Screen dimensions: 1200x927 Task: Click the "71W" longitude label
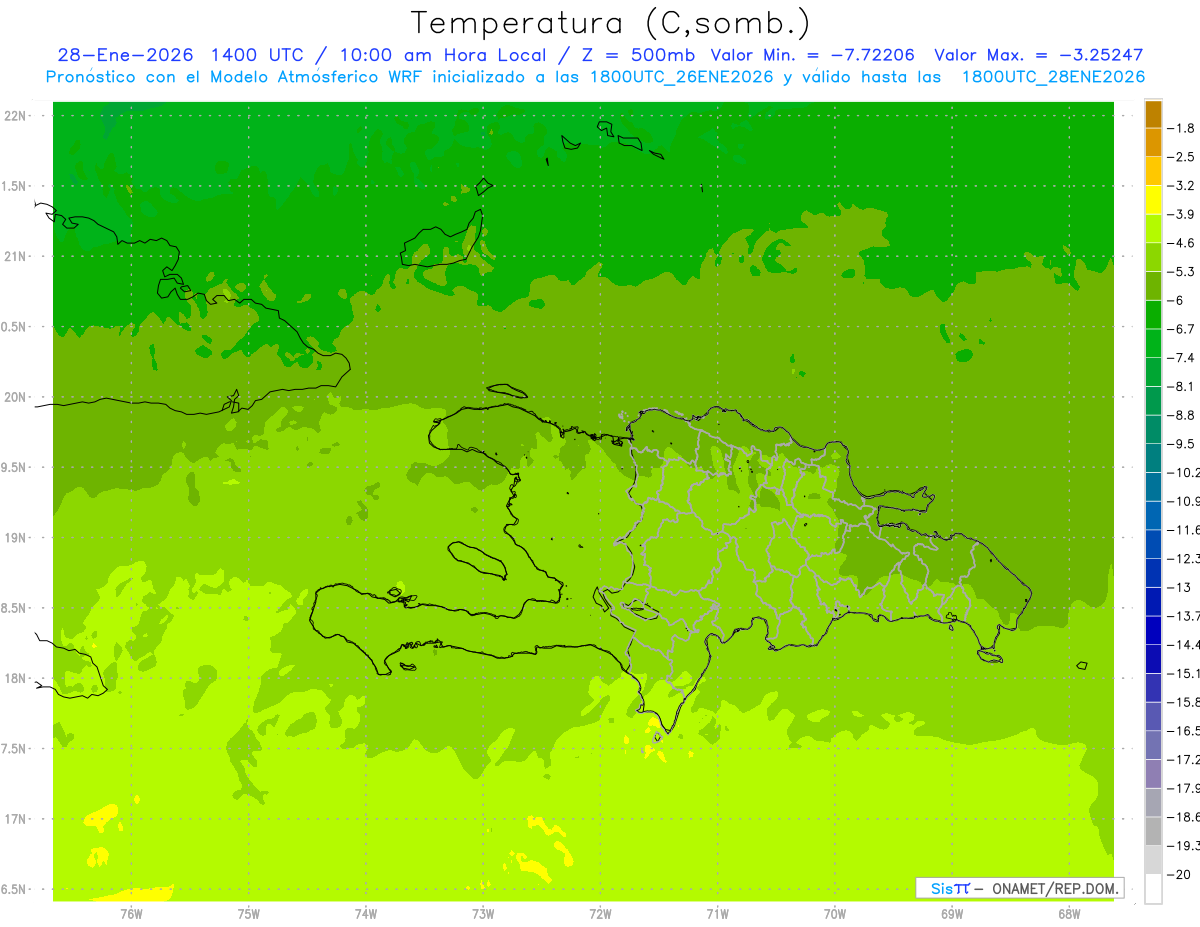pos(717,914)
